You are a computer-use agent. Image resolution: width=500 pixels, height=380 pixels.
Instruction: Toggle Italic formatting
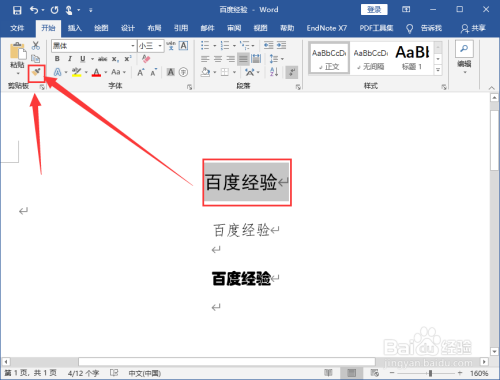[70, 59]
